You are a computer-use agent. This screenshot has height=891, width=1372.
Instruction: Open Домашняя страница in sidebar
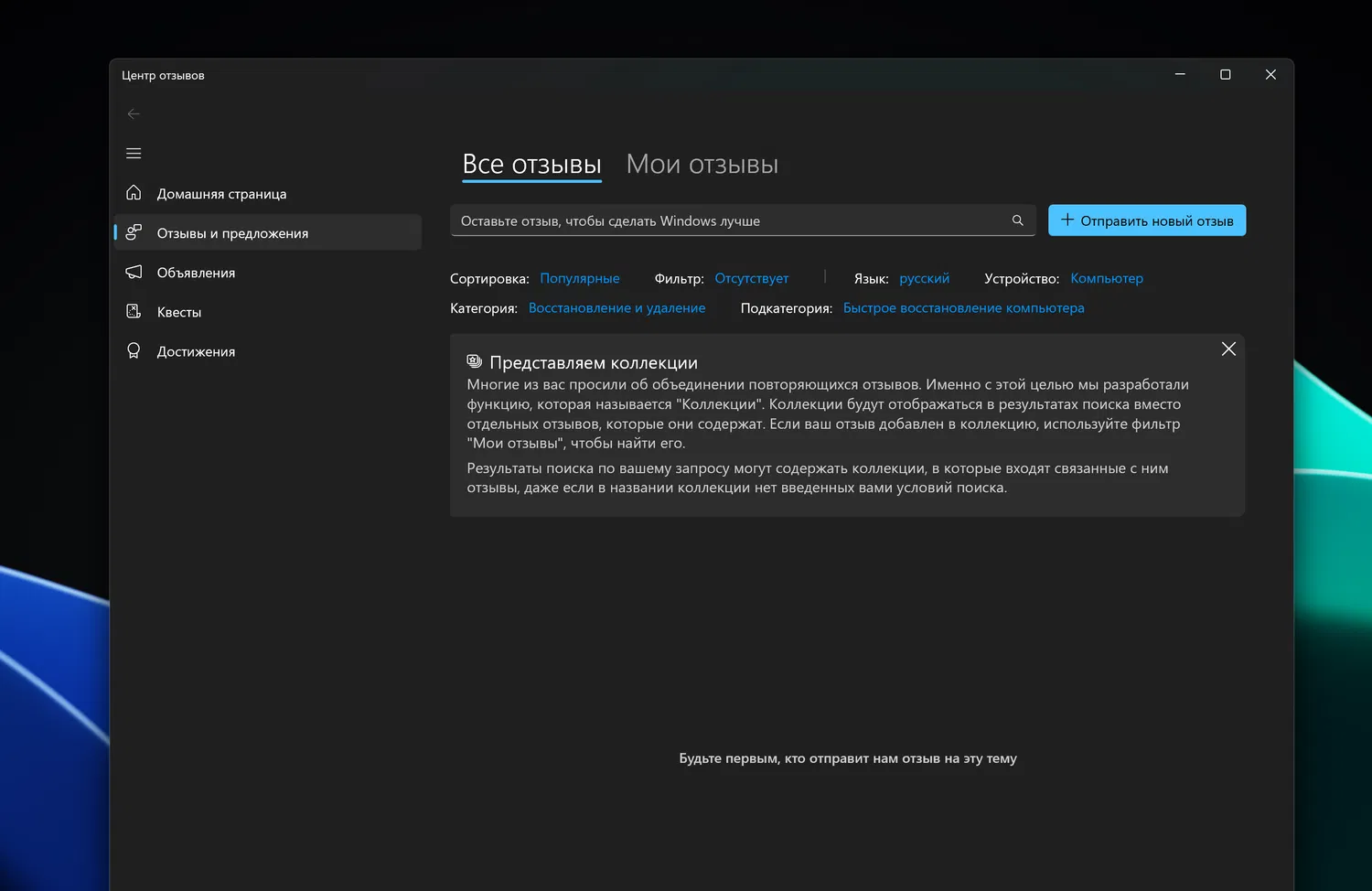pyautogui.click(x=268, y=193)
